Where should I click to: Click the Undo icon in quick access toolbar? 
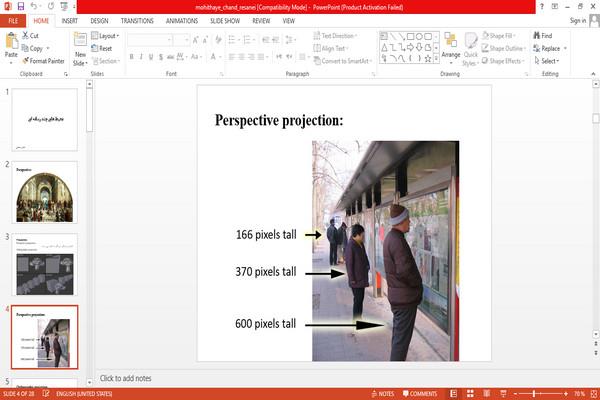[x=34, y=7]
